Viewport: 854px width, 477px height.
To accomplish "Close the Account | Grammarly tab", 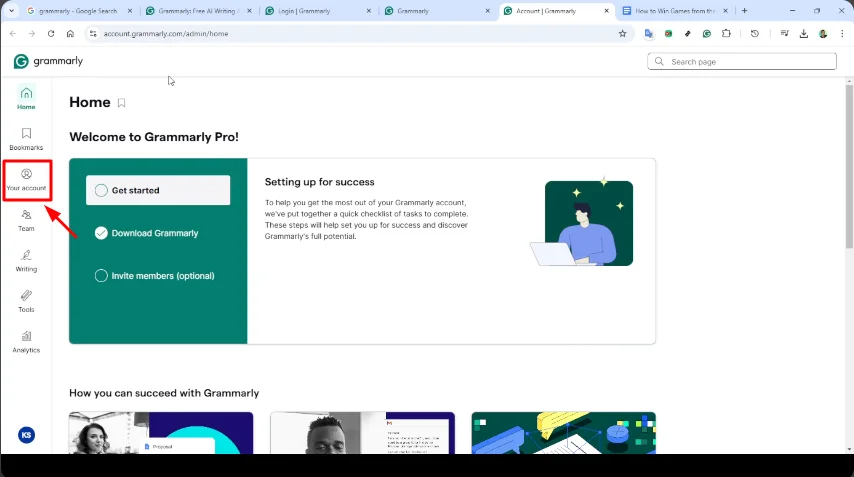I will (x=606, y=11).
